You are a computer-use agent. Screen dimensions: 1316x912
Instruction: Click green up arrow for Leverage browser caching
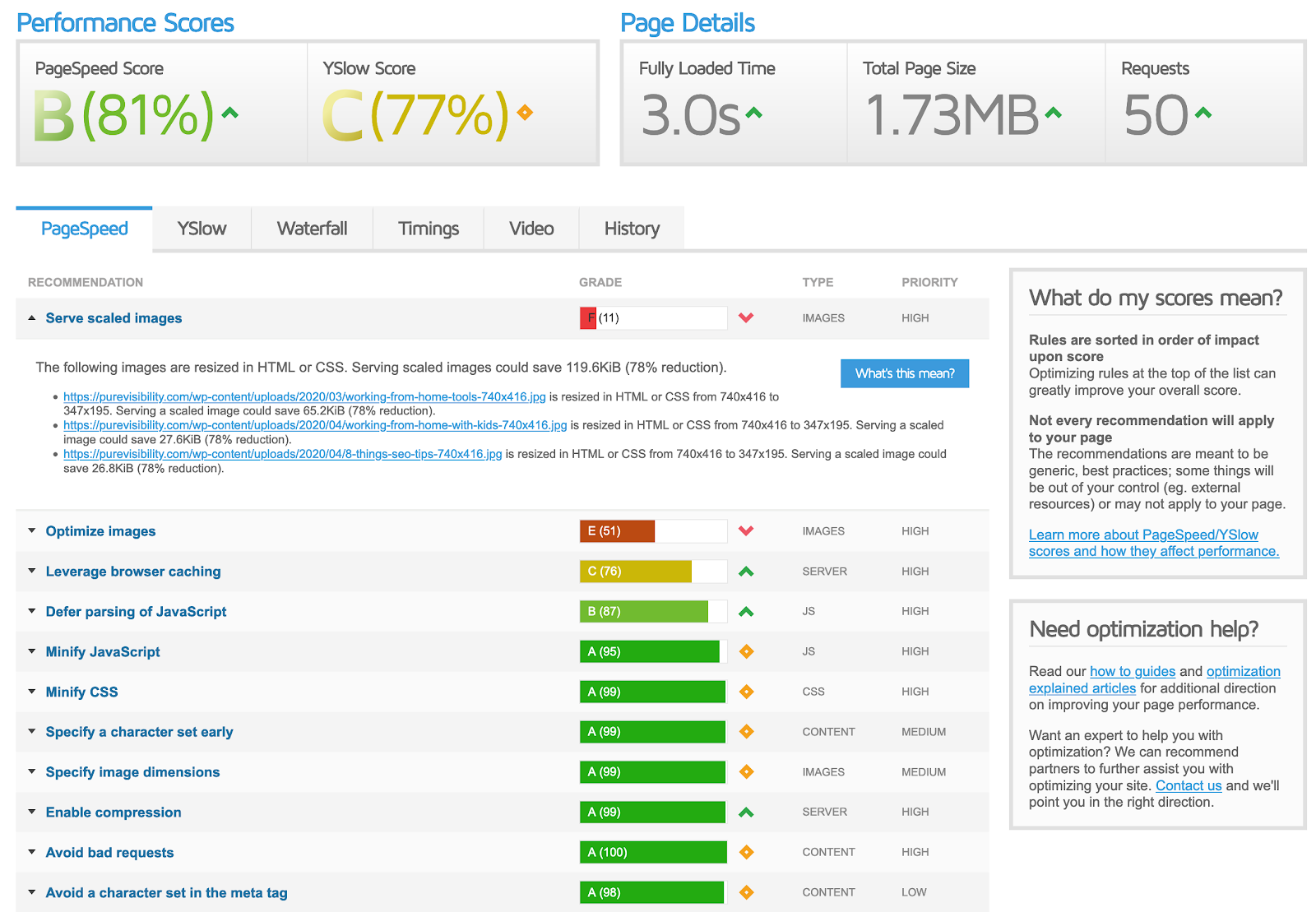746,572
